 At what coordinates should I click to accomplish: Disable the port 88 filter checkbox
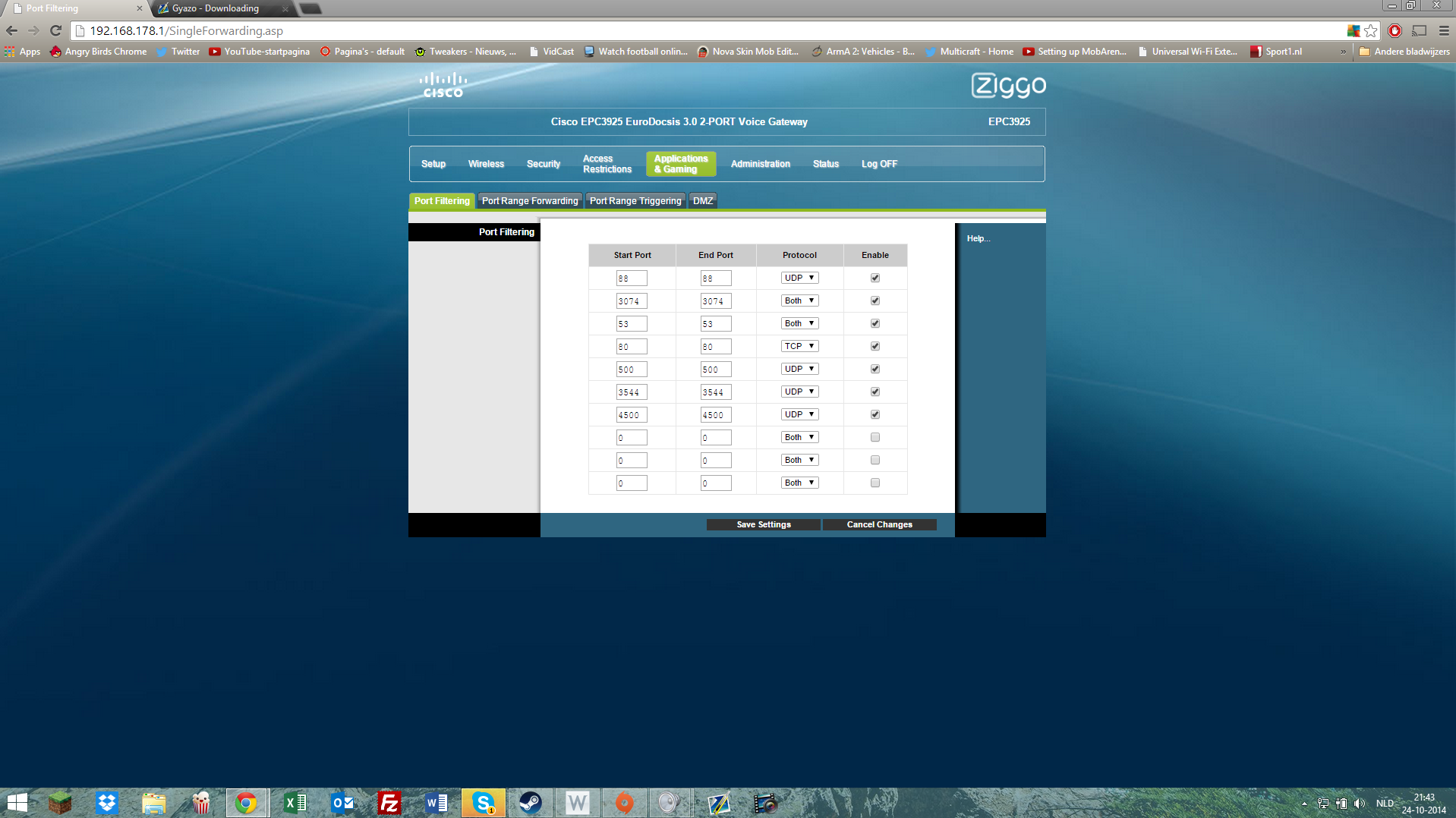875,278
